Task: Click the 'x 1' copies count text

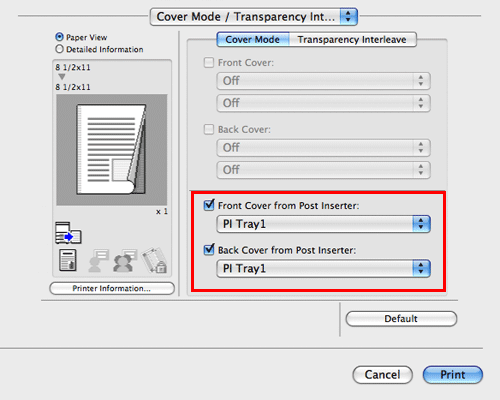Action: [x=162, y=212]
